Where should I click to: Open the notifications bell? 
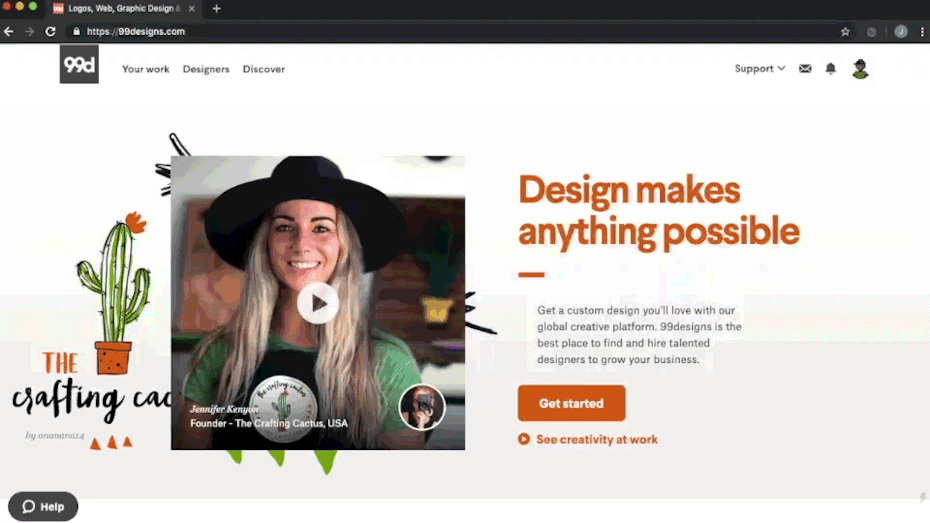pos(830,69)
